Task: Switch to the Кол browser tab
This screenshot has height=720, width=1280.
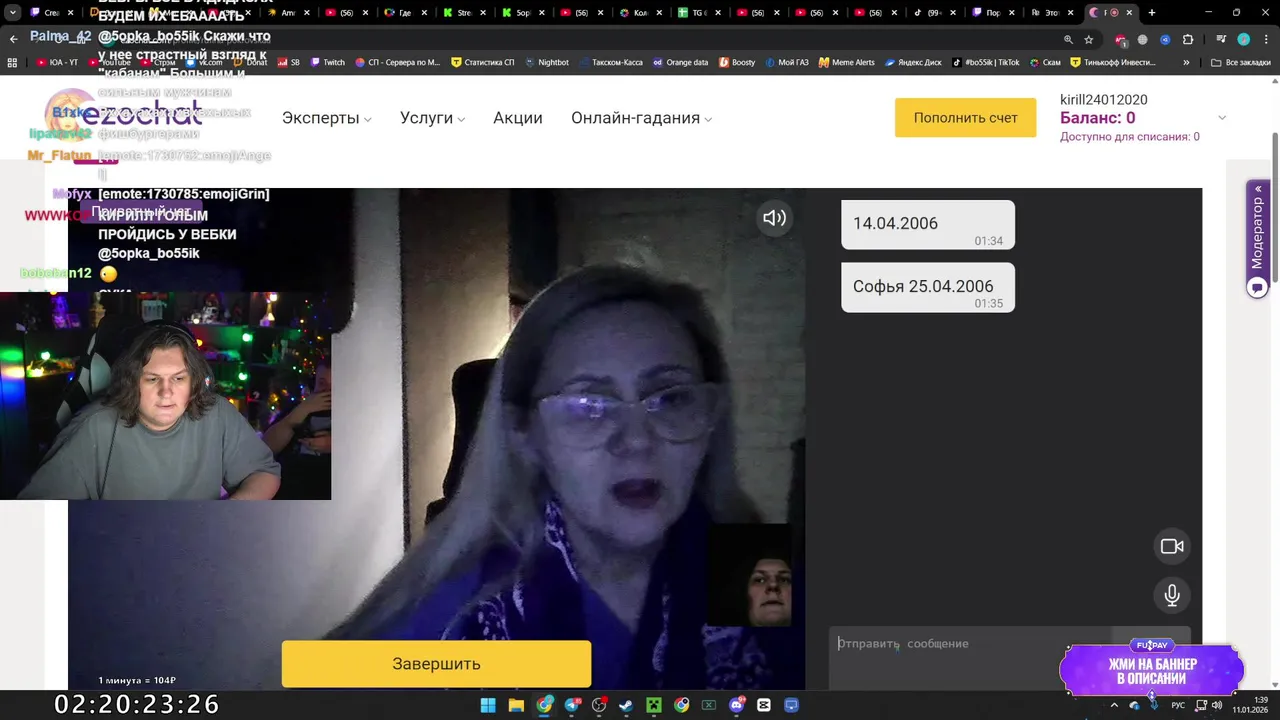Action: click(x=640, y=13)
